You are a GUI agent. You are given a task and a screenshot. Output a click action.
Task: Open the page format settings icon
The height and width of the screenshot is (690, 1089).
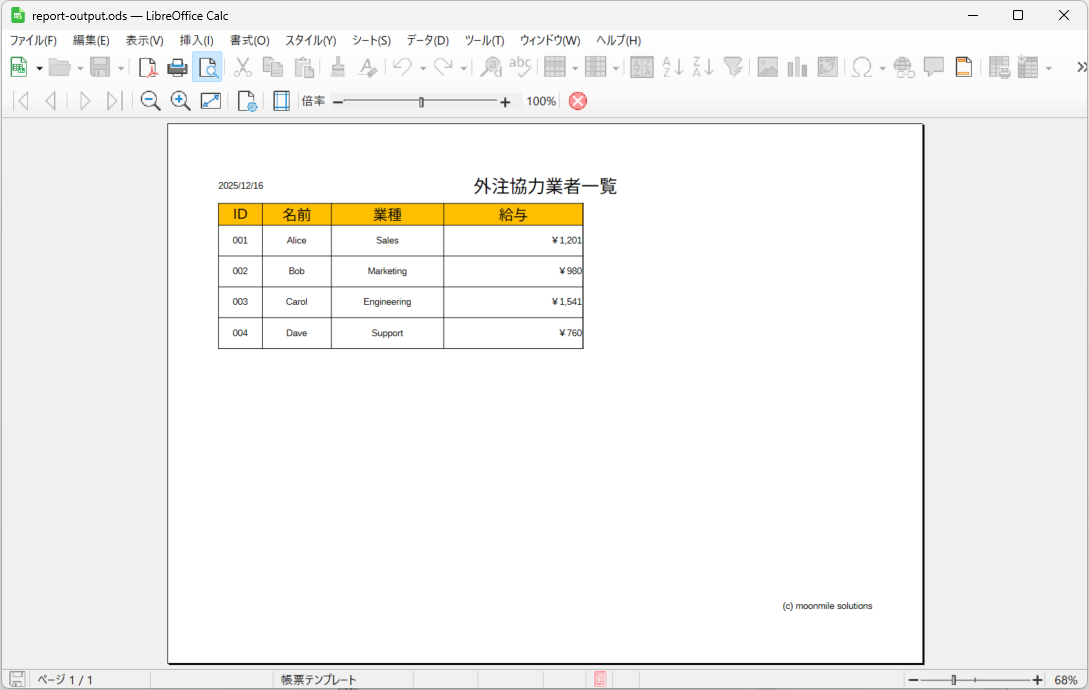[x=246, y=101]
